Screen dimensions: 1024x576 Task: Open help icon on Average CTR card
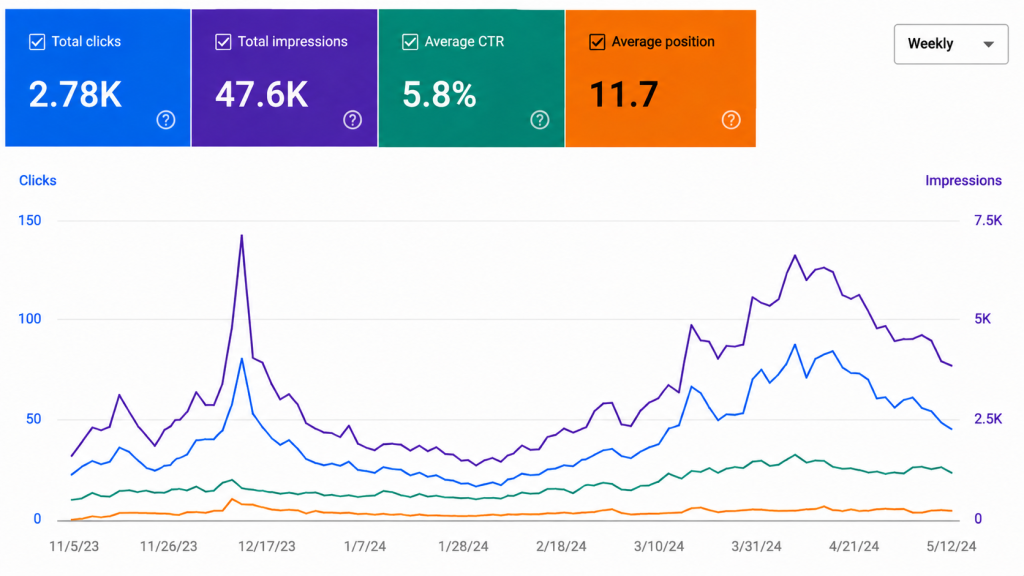click(x=539, y=120)
